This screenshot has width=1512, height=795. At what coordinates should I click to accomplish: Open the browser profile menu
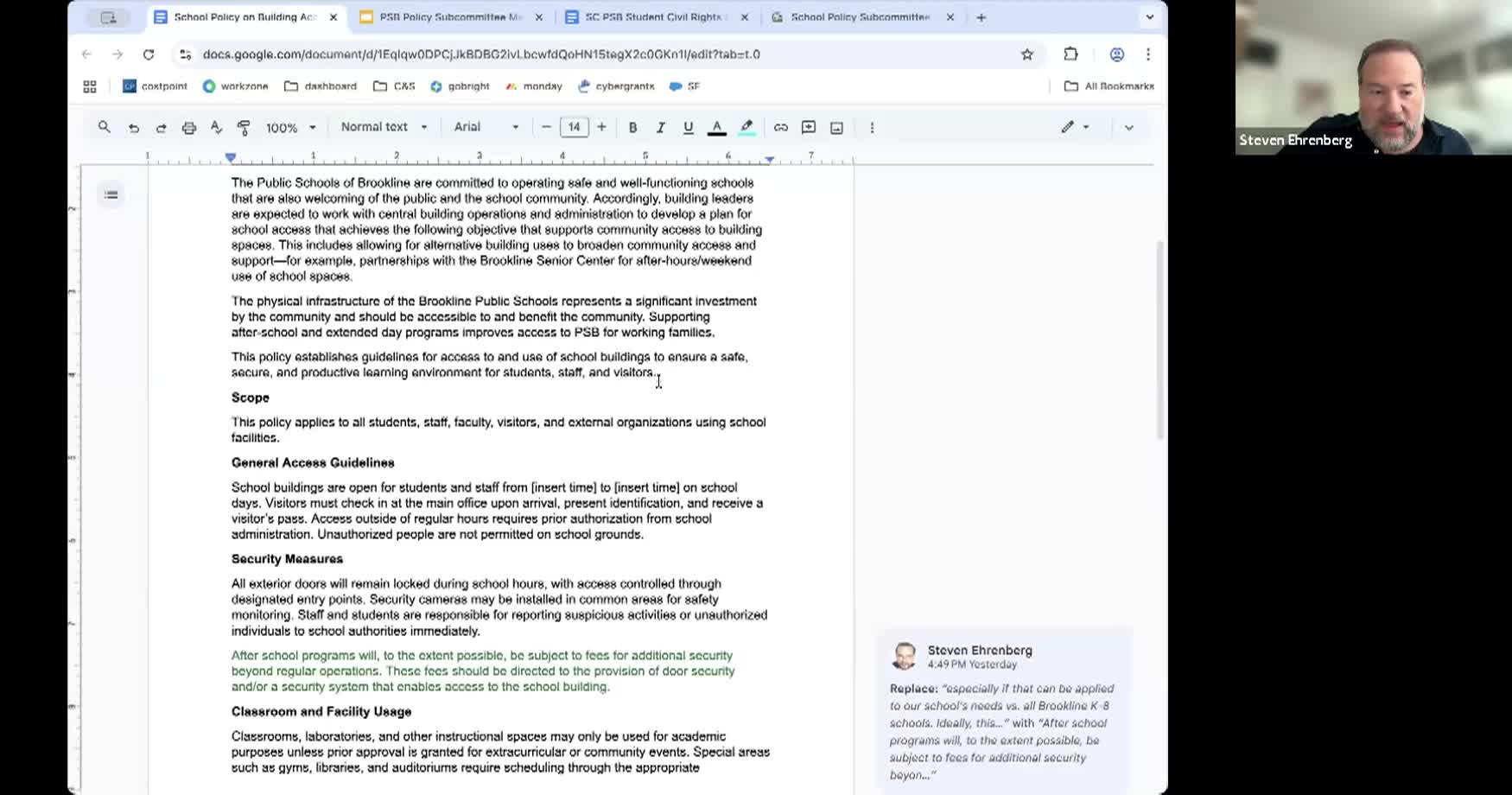click(1117, 54)
